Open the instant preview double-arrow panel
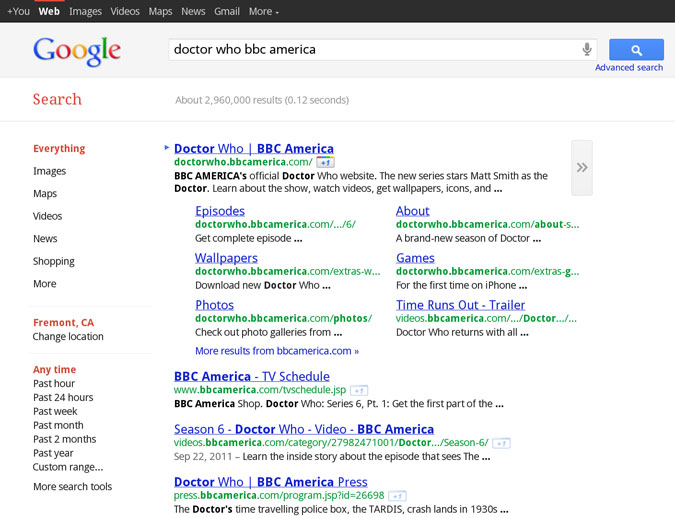Viewport: 675px width, 518px height. [581, 168]
